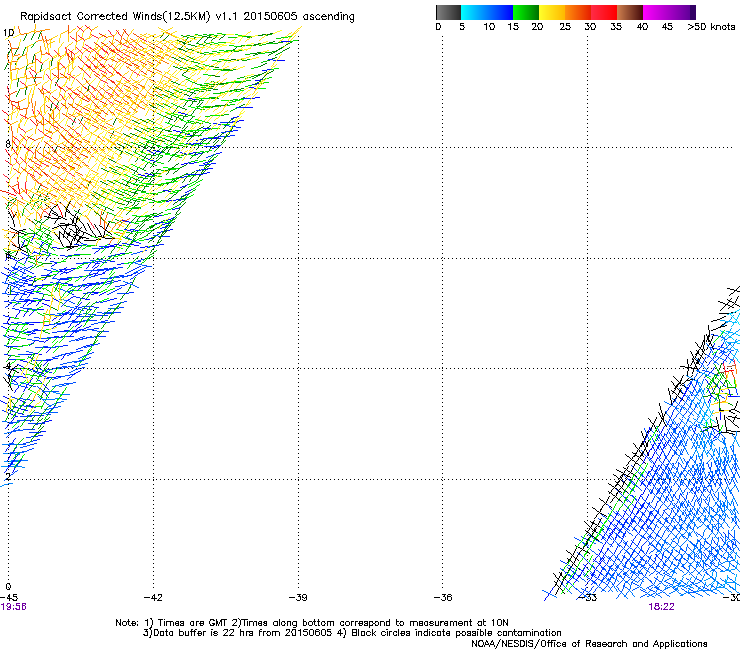Click the 'Times are GMT' note line

click(311, 623)
